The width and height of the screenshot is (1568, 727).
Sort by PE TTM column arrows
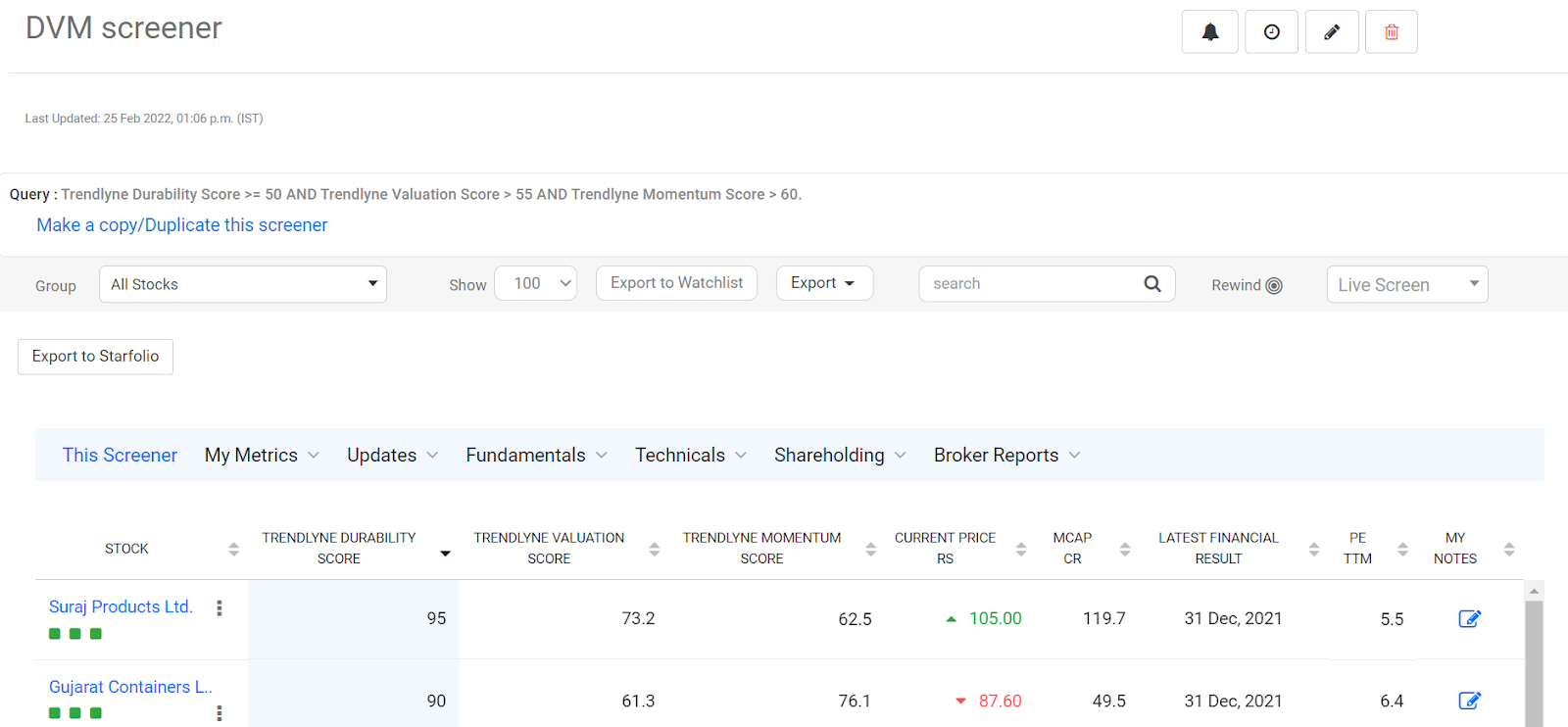tap(1402, 550)
